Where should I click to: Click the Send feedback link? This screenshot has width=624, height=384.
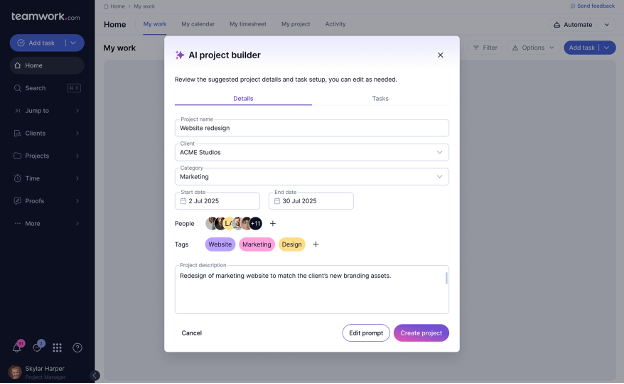coord(593,6)
